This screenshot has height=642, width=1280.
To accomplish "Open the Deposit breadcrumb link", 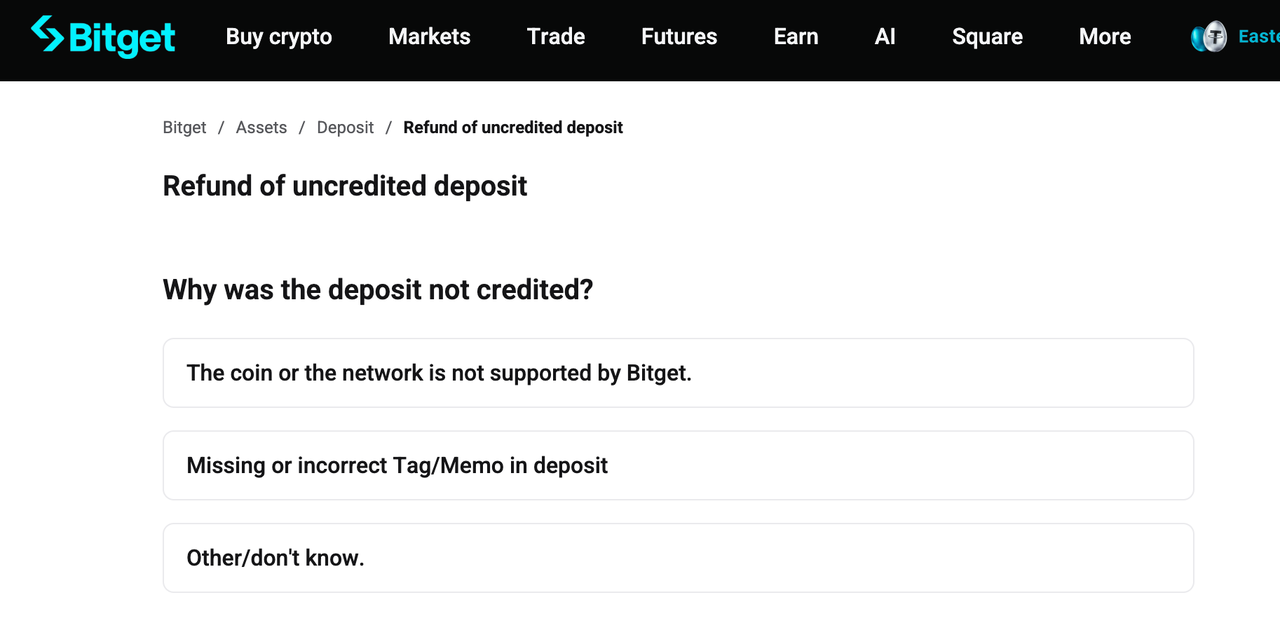I will (x=345, y=127).
